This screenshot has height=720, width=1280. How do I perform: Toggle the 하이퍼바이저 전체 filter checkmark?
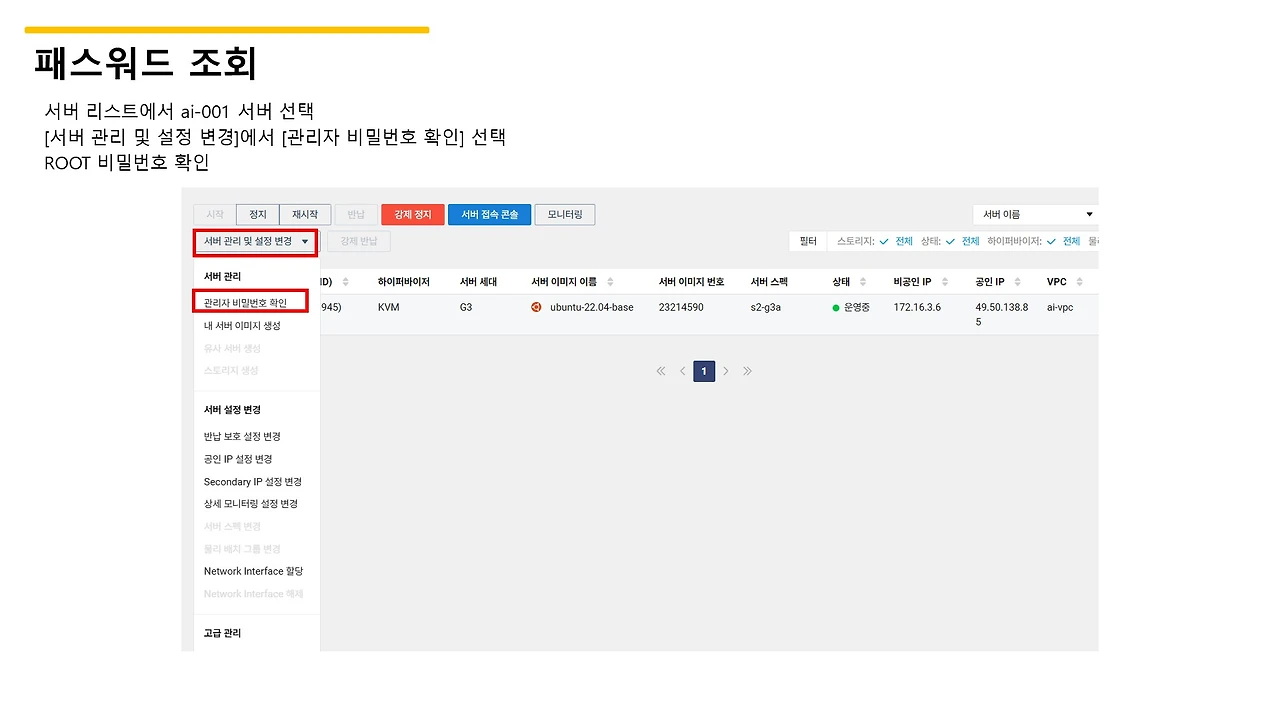coord(1051,241)
